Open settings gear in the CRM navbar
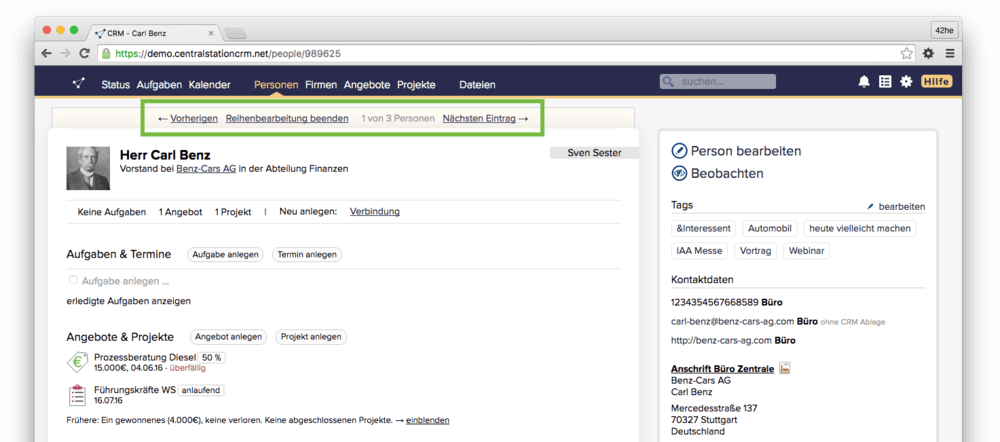Screen dimensions: 1000x442 (x=906, y=82)
